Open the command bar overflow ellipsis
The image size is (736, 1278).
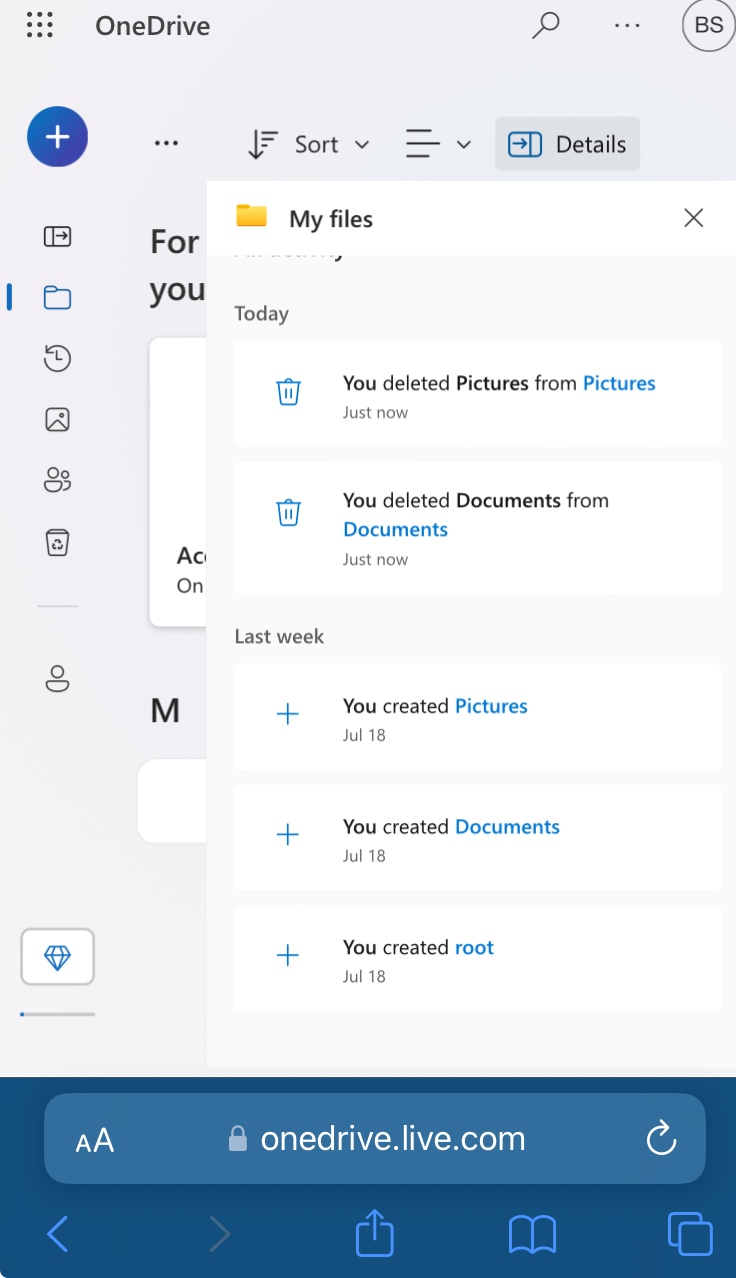166,144
